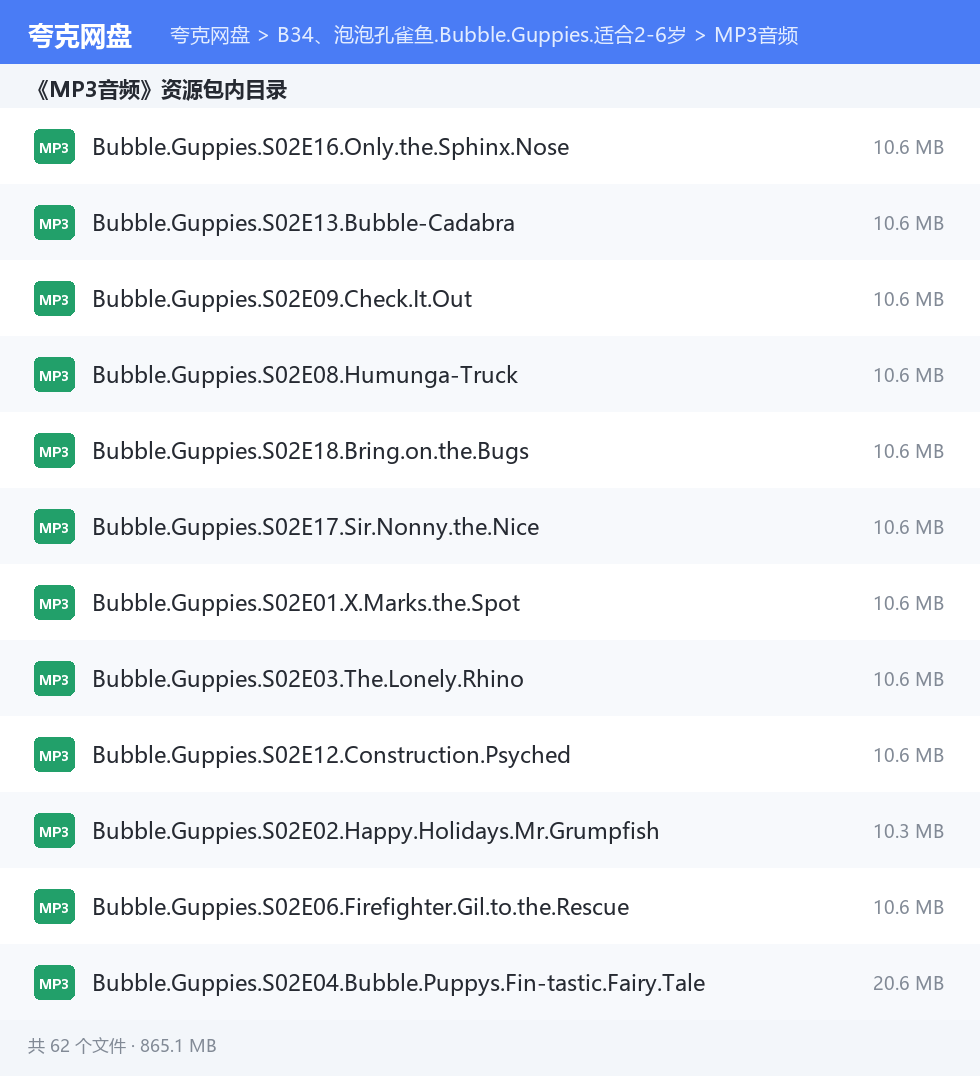980x1076 pixels.
Task: Click the MP3 icon for S02E17.Sir.Nonny.the.Nice
Action: pyautogui.click(x=54, y=527)
